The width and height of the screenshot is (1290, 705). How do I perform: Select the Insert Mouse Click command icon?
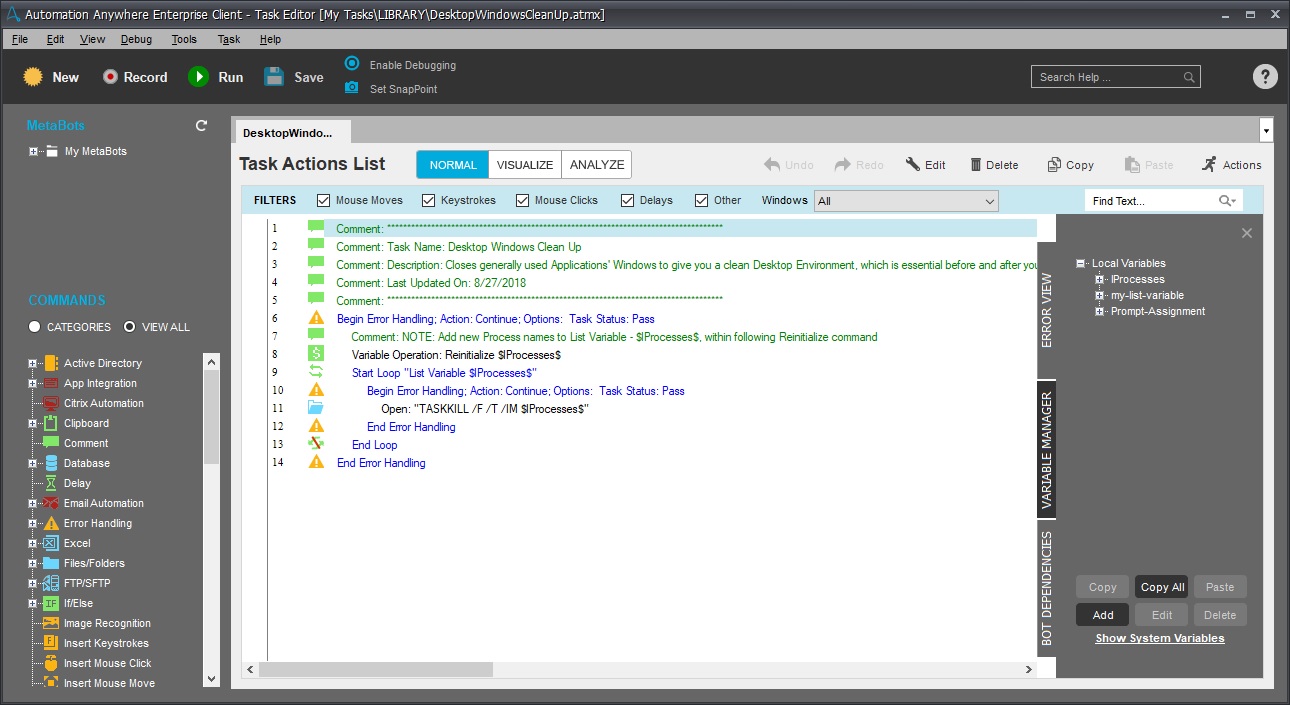tap(52, 663)
